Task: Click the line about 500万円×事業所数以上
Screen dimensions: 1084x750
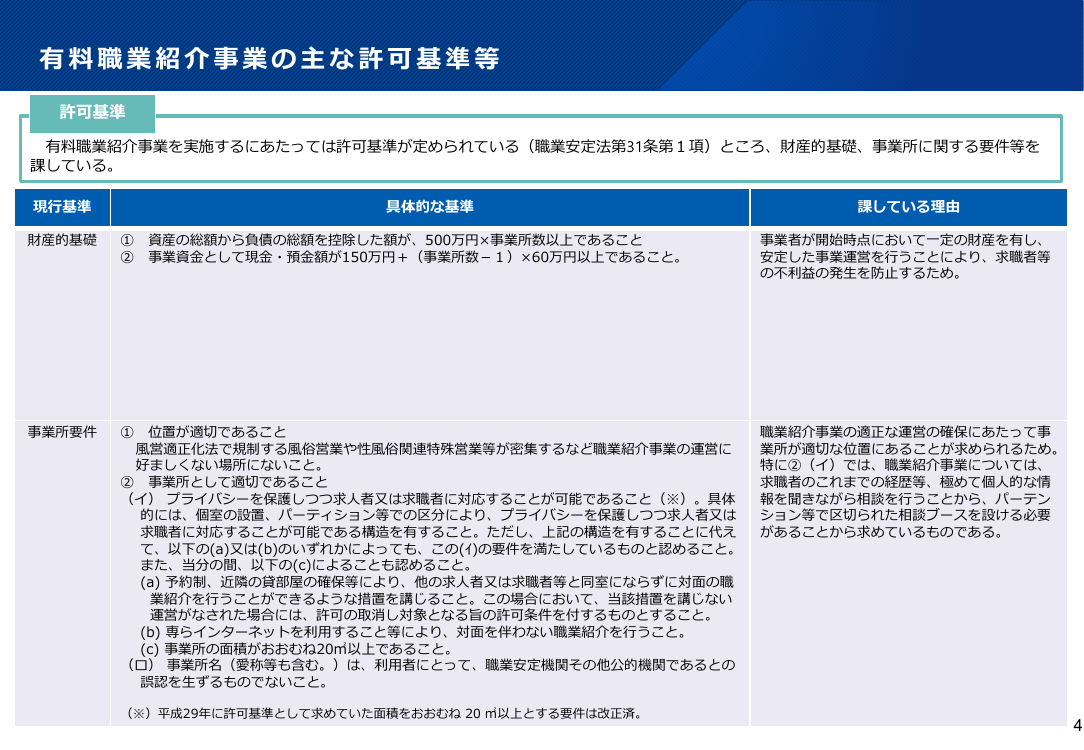Action: [382, 241]
